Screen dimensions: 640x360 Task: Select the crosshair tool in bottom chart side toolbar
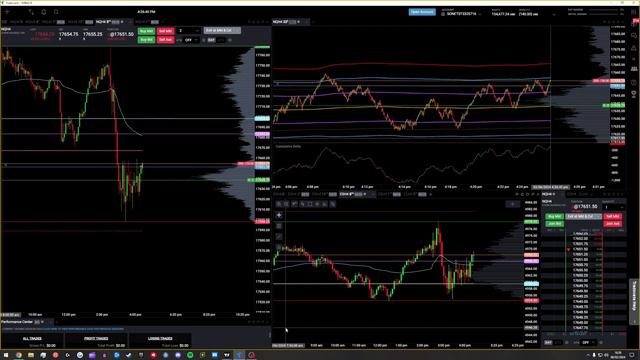point(279,215)
